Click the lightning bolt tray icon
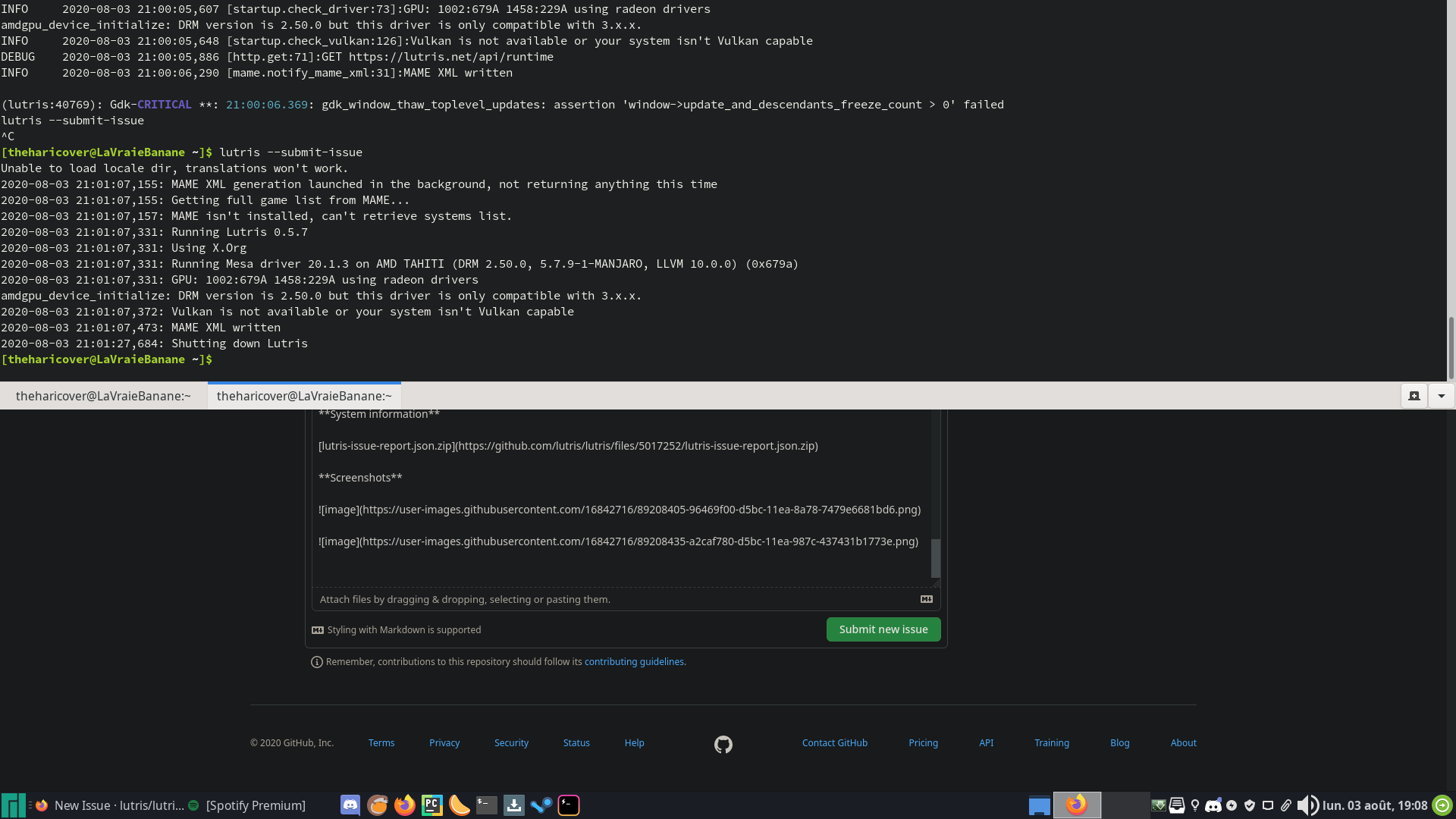 click(x=1232, y=805)
